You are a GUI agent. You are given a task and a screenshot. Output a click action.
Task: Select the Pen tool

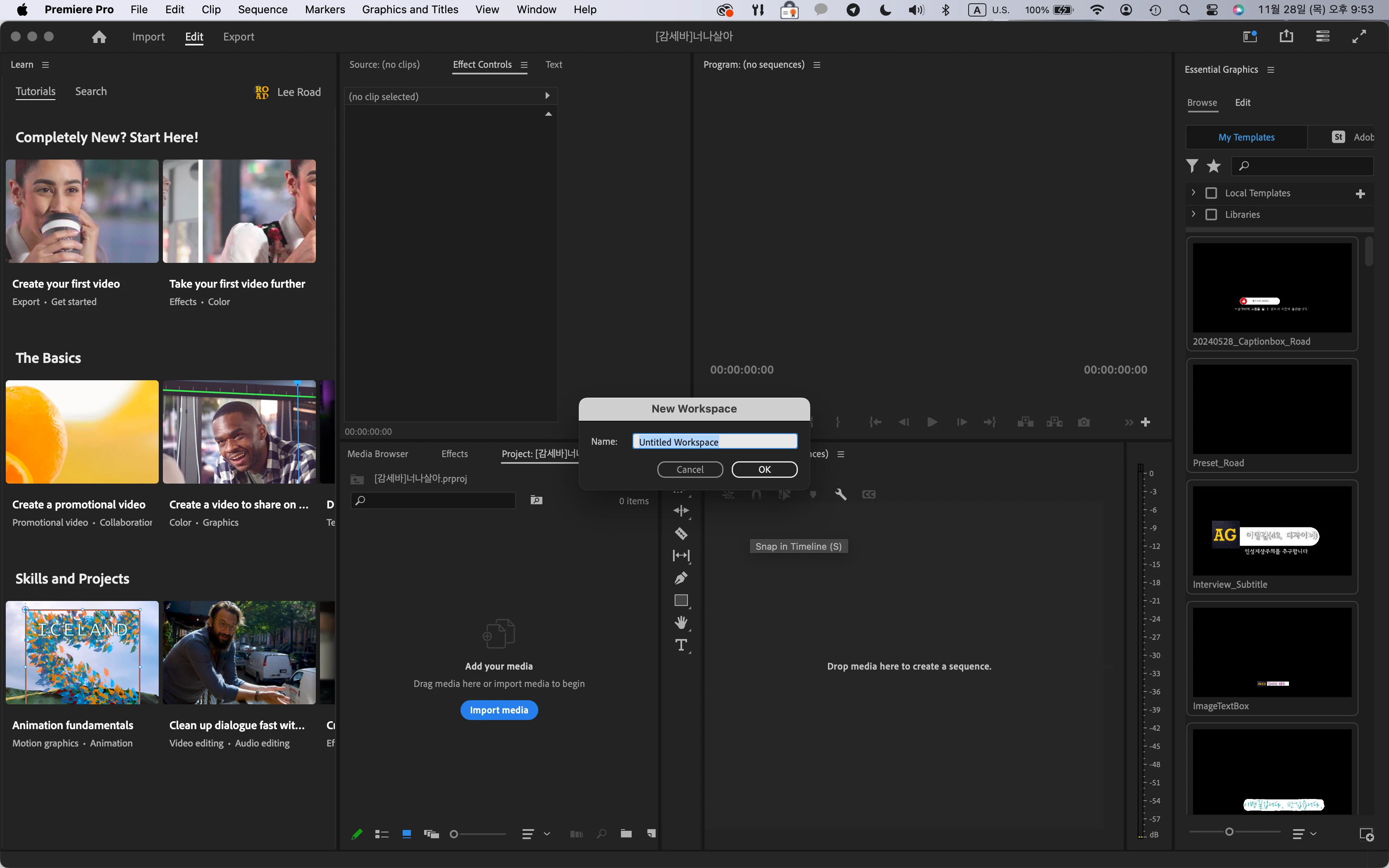click(681, 578)
